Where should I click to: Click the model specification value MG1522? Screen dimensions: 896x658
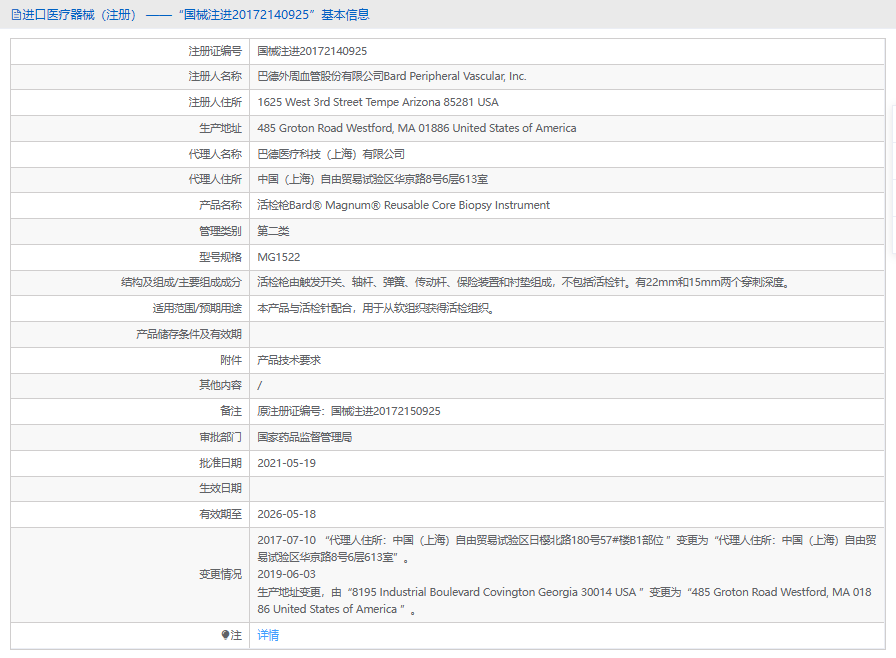coord(278,257)
